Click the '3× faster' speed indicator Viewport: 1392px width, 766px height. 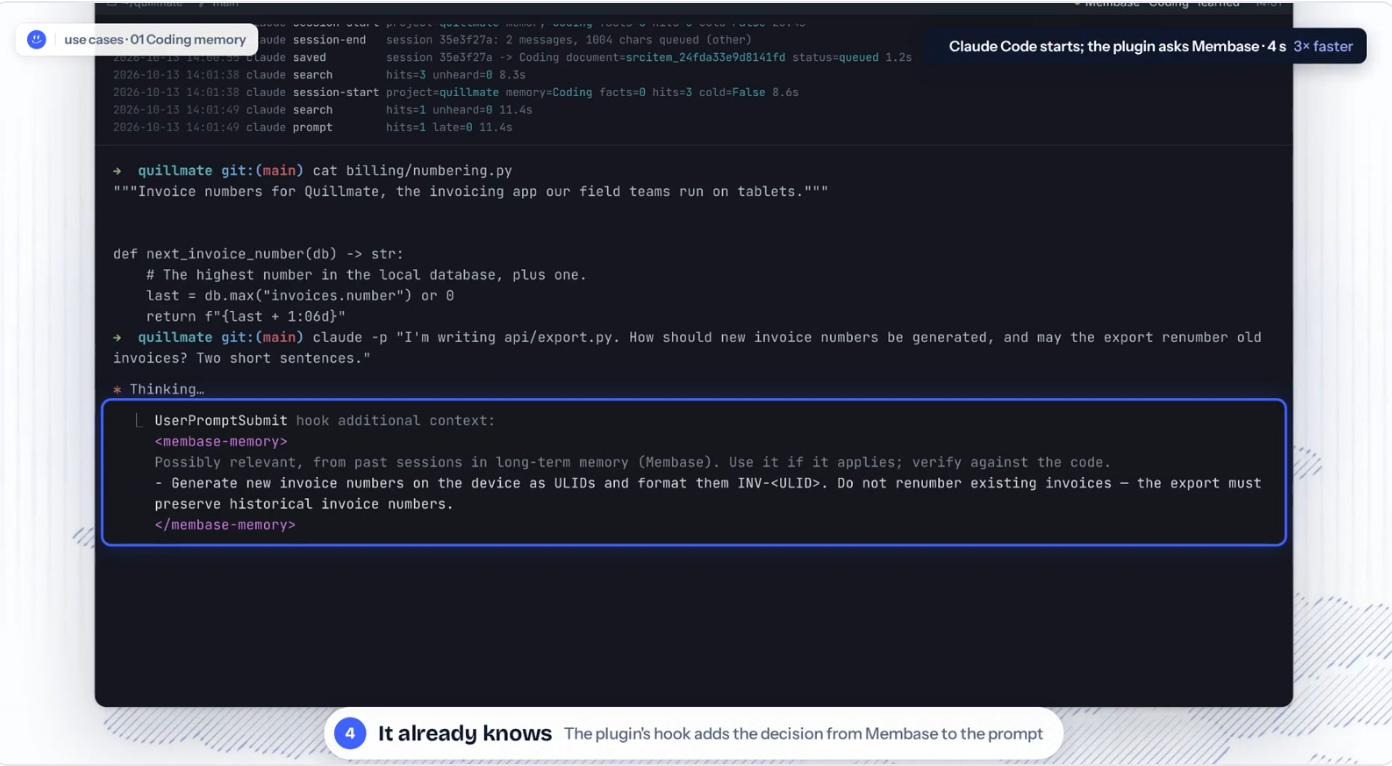[x=1323, y=46]
